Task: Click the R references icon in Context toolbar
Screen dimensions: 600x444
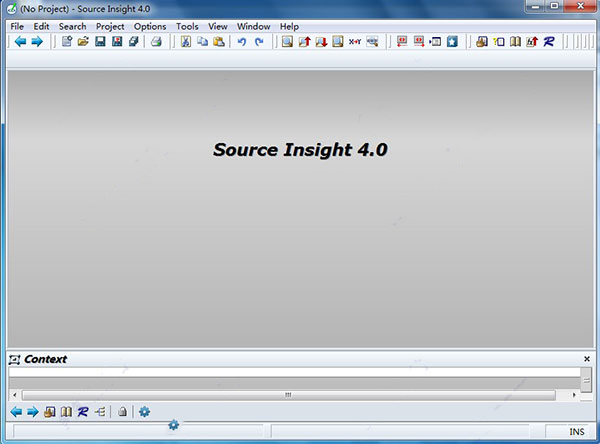Action: click(x=83, y=412)
